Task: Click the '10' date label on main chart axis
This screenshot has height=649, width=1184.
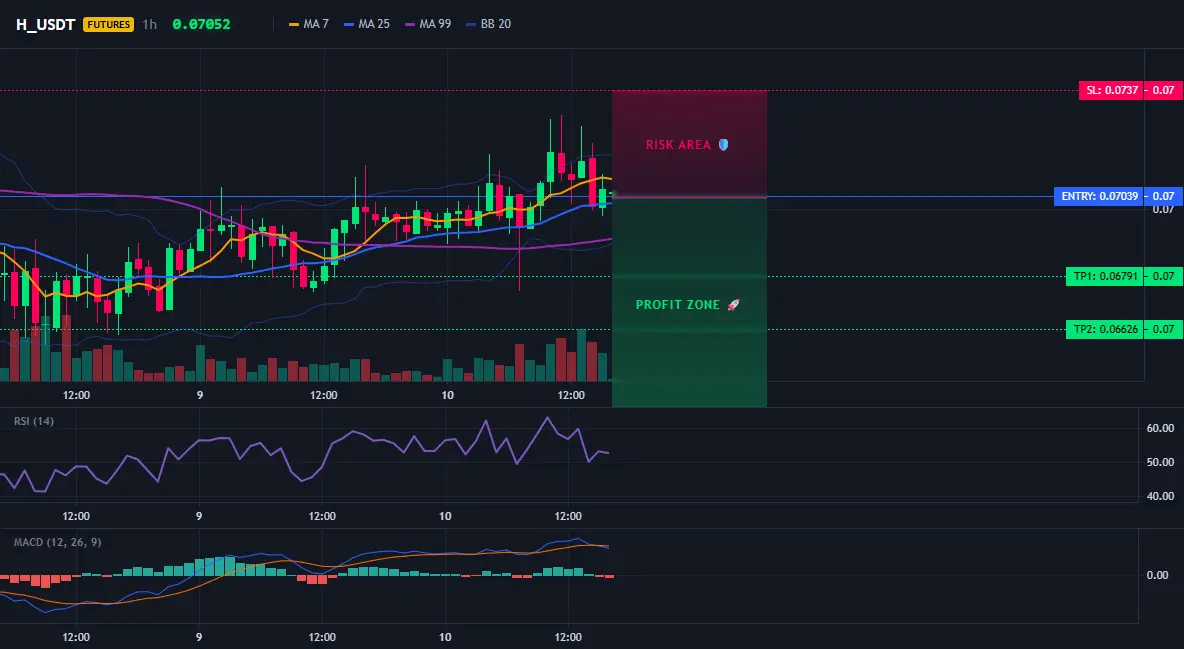Action: click(x=447, y=395)
